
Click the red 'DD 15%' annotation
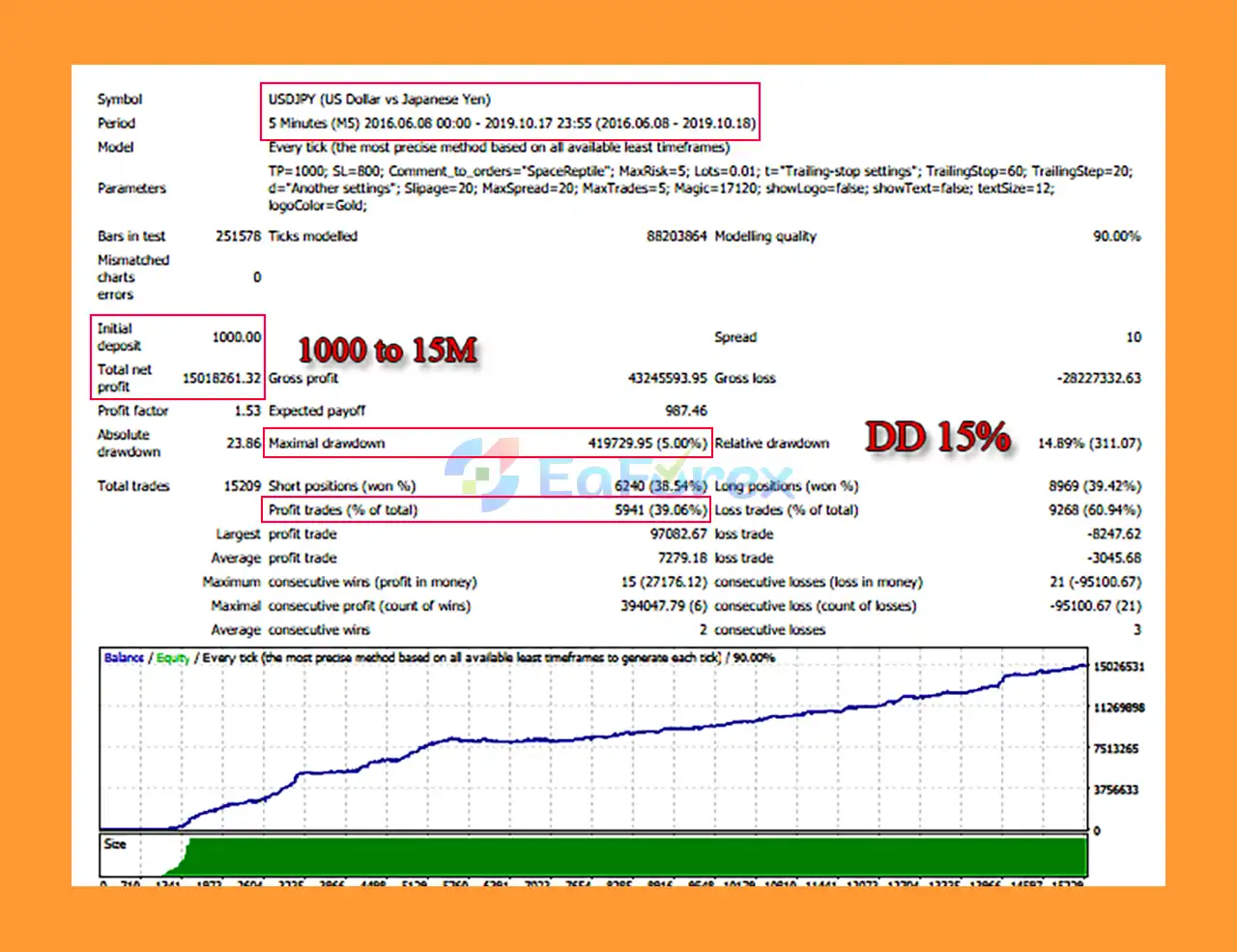[936, 438]
